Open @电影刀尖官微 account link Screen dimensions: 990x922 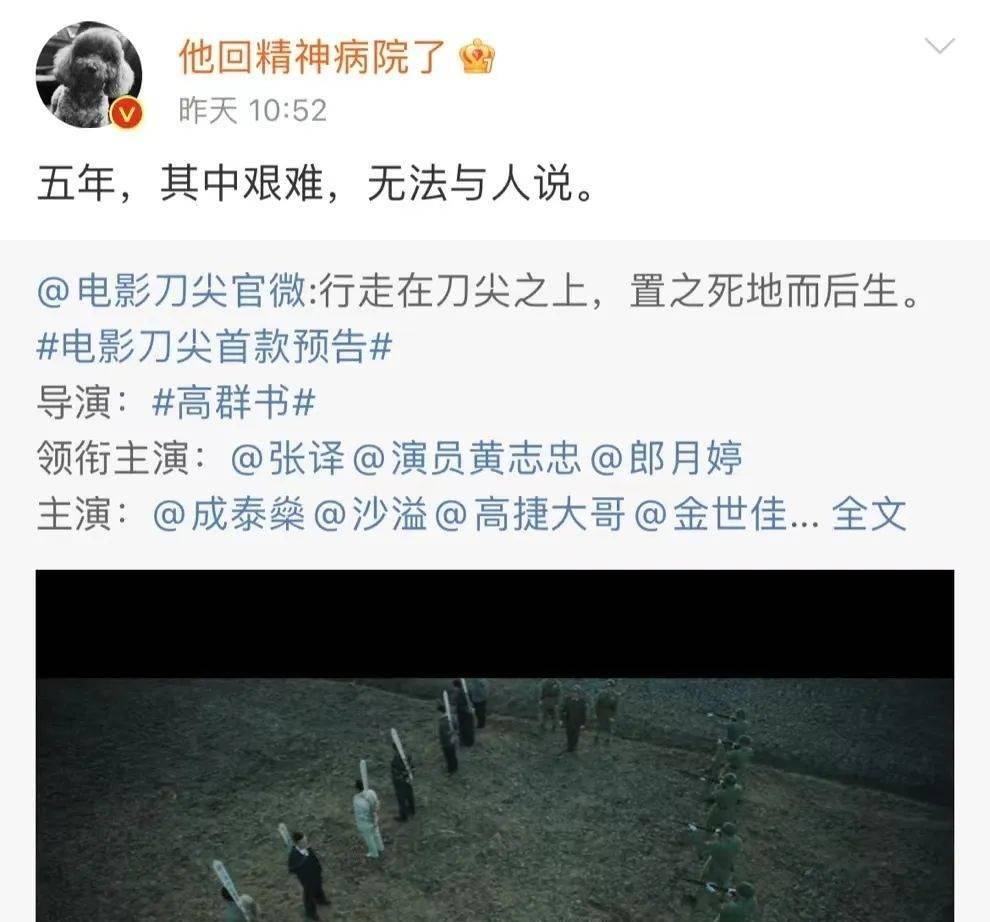coord(172,293)
